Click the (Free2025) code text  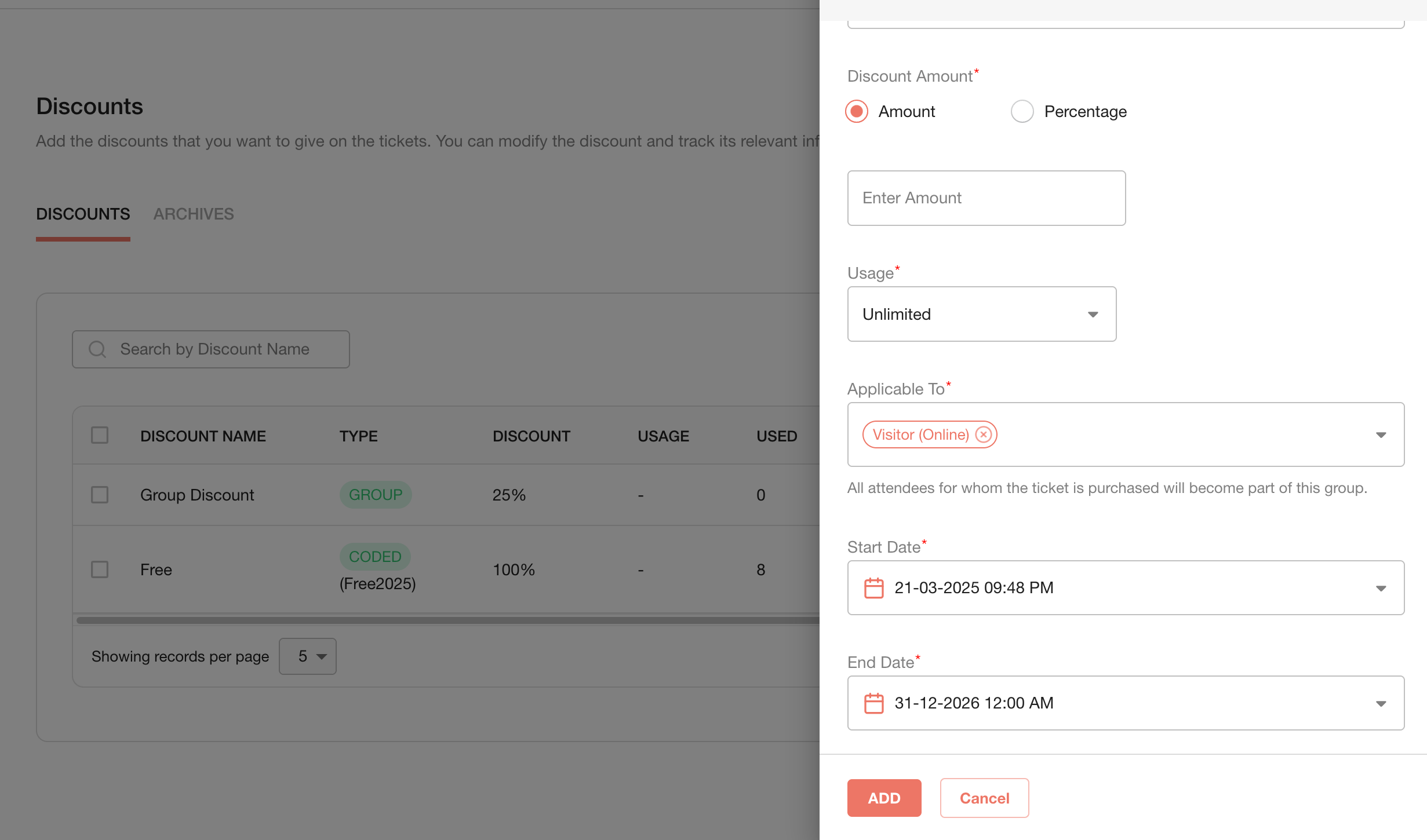[378, 584]
